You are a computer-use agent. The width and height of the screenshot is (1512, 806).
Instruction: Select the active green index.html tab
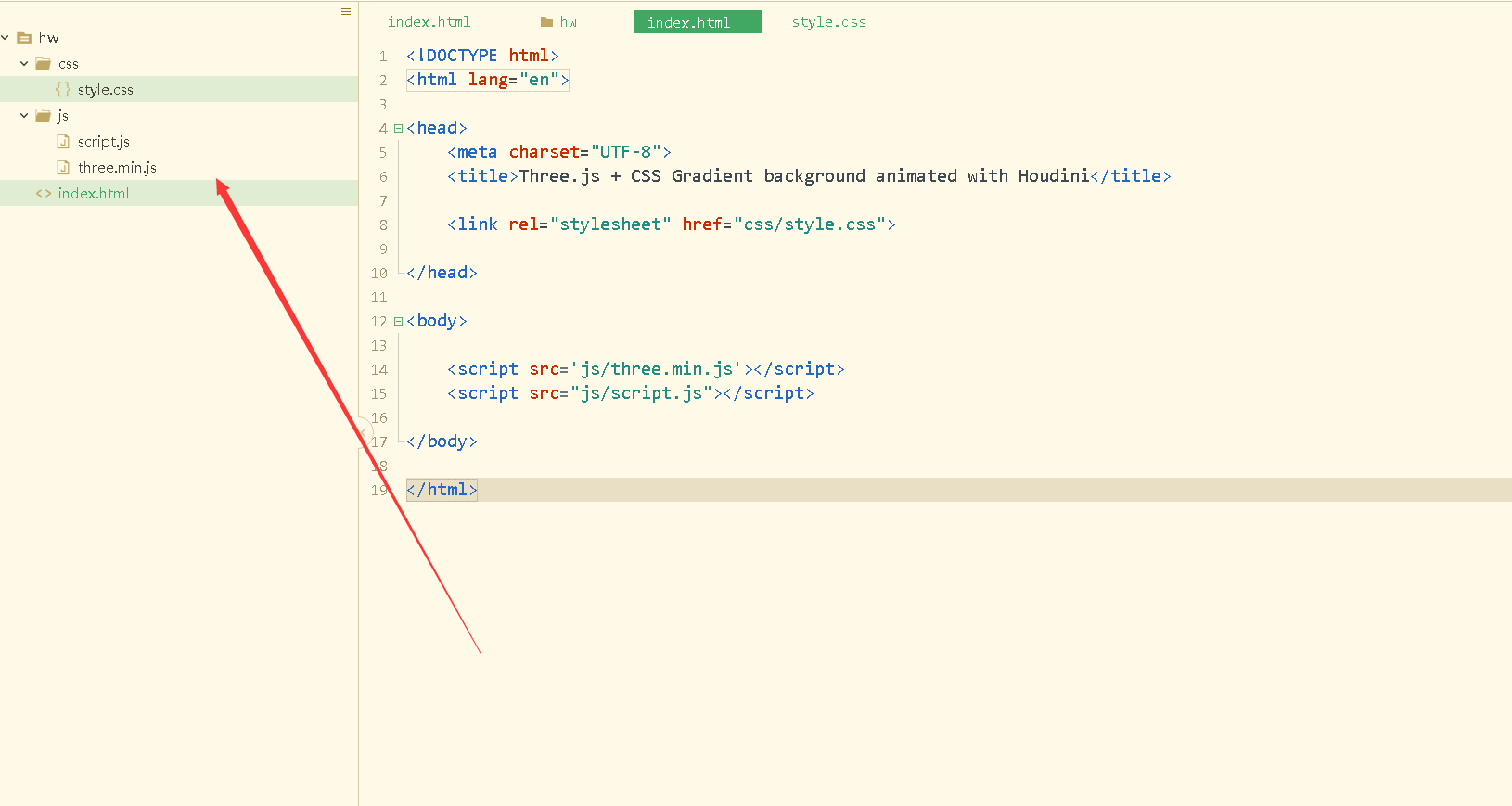(698, 22)
